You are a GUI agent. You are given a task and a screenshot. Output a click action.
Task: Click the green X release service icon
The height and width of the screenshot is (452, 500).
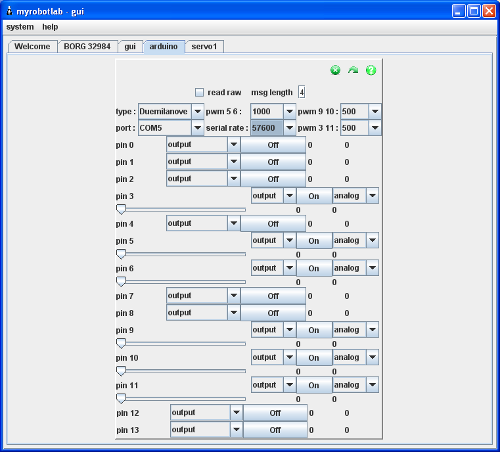click(335, 70)
